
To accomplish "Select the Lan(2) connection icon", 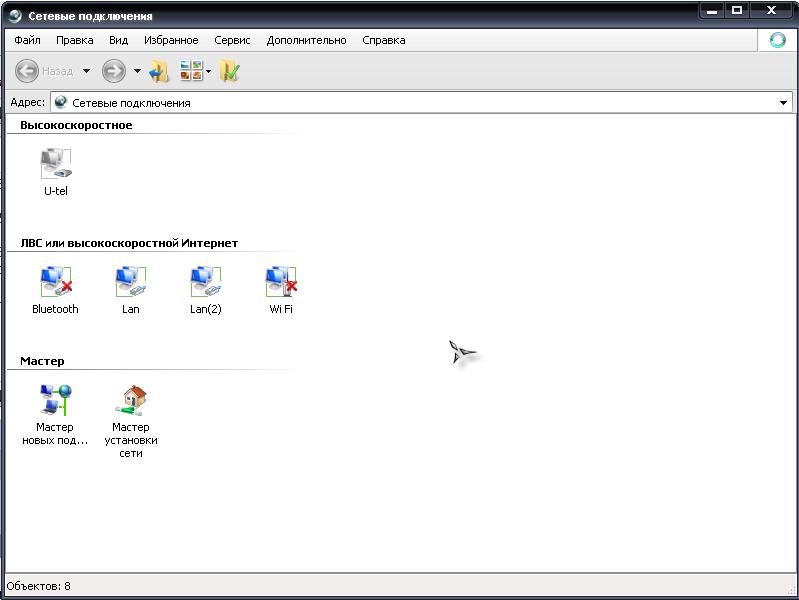I will click(x=206, y=281).
